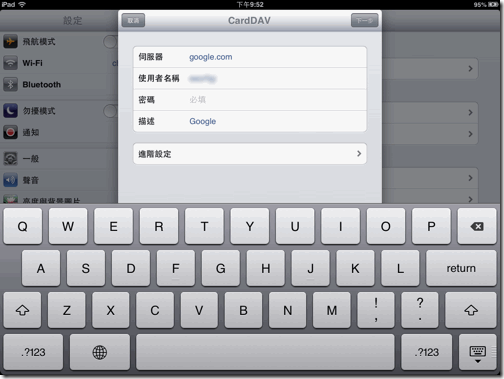
Task: Tap the next (下一步) button in CardDAV
Action: pos(364,21)
